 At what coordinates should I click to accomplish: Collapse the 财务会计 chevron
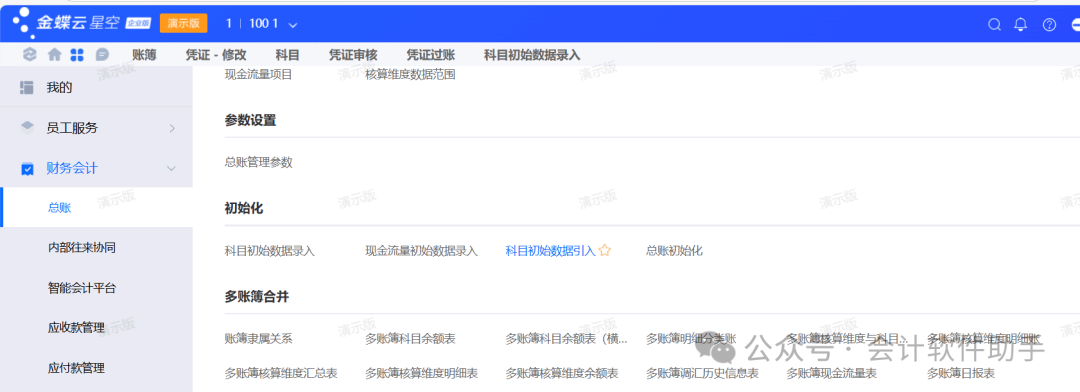[x=172, y=168]
